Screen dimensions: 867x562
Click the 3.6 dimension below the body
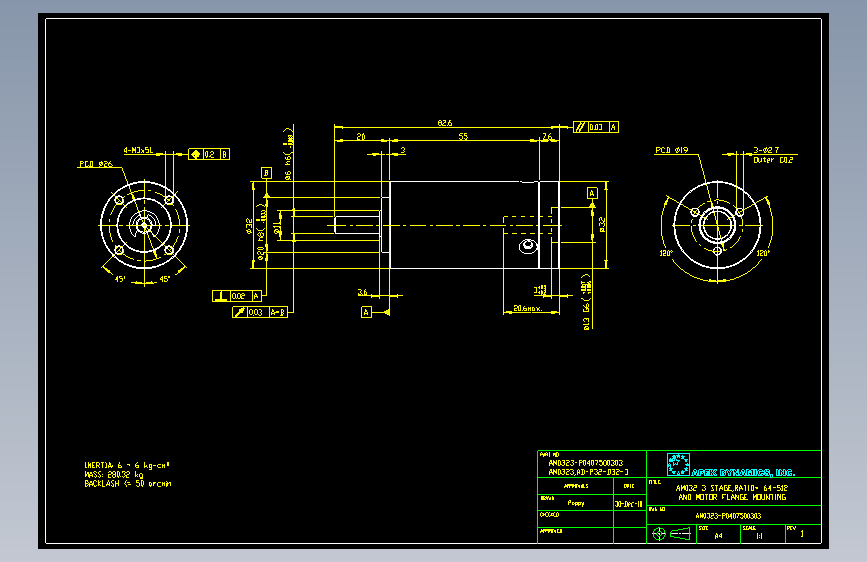coord(362,292)
